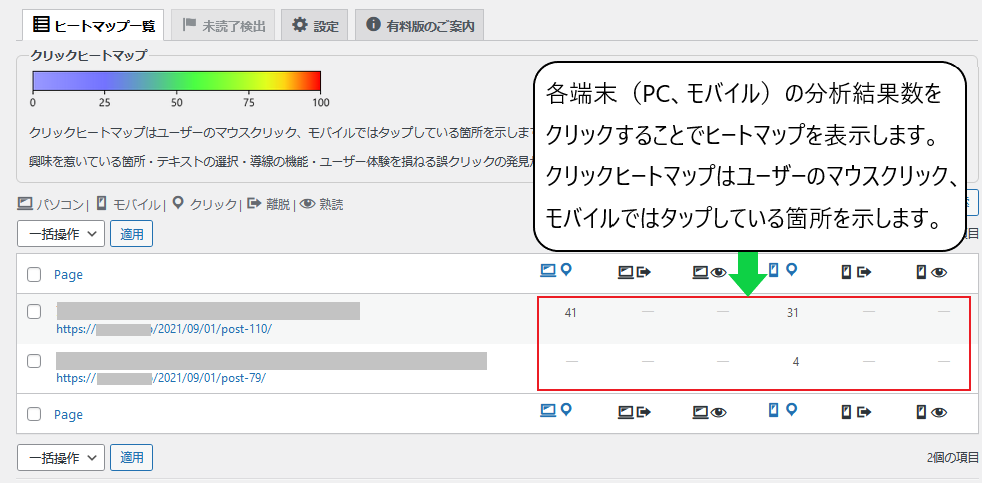
Task: Open the 設定 settings tab
Action: pyautogui.click(x=314, y=26)
